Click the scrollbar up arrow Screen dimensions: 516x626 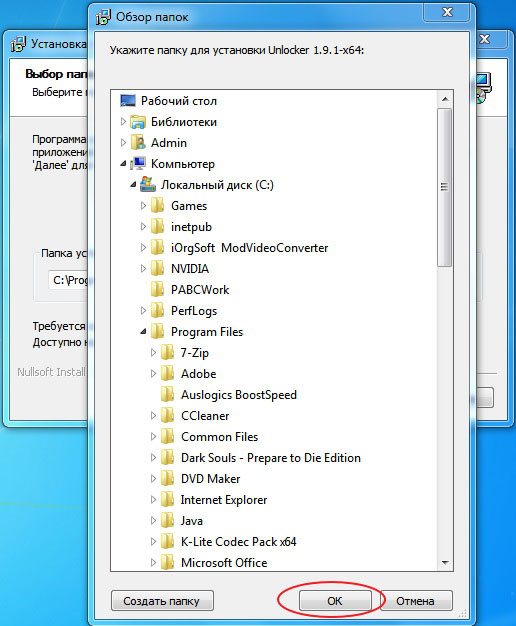pos(445,99)
